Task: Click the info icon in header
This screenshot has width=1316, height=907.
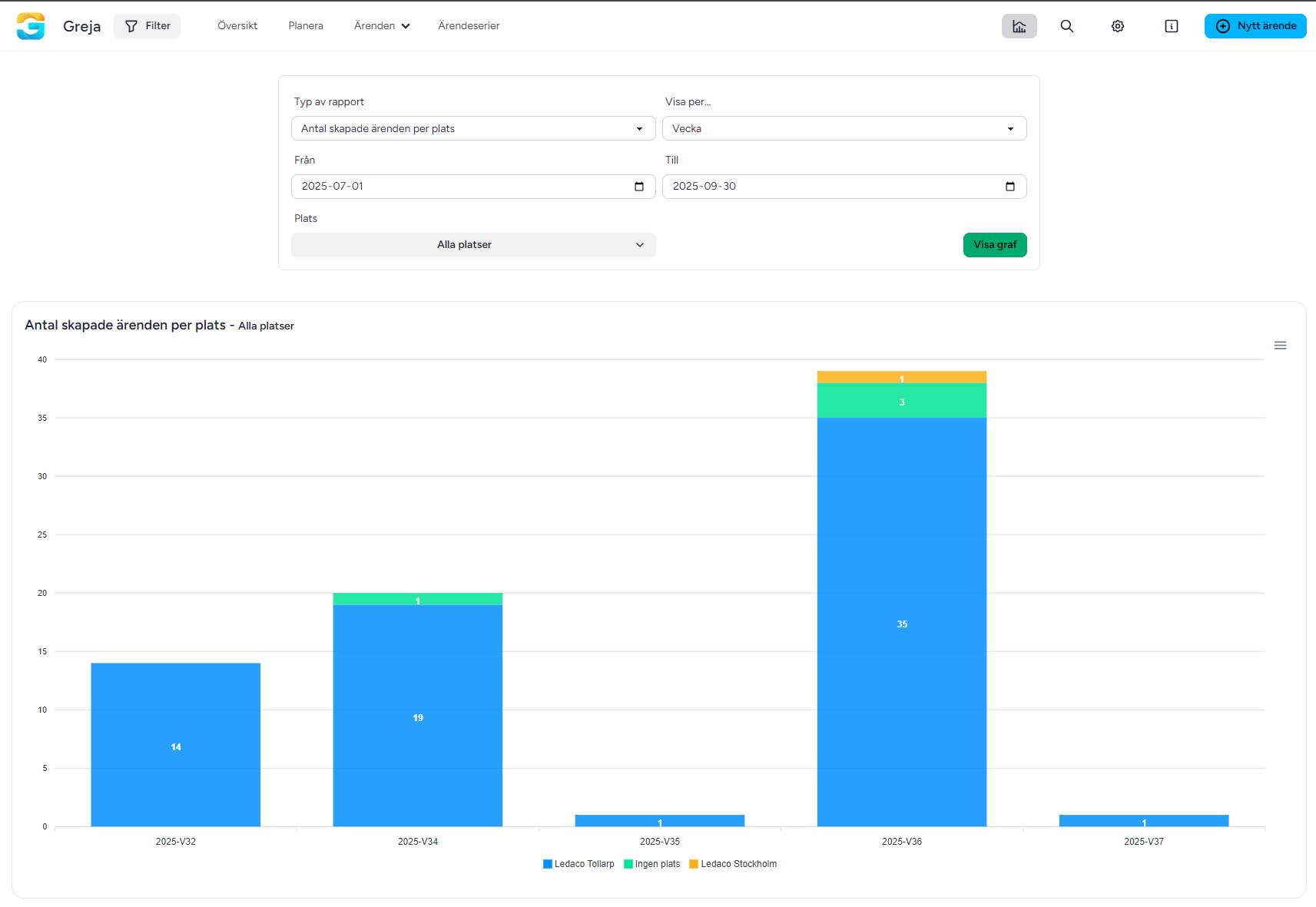Action: tap(1171, 26)
